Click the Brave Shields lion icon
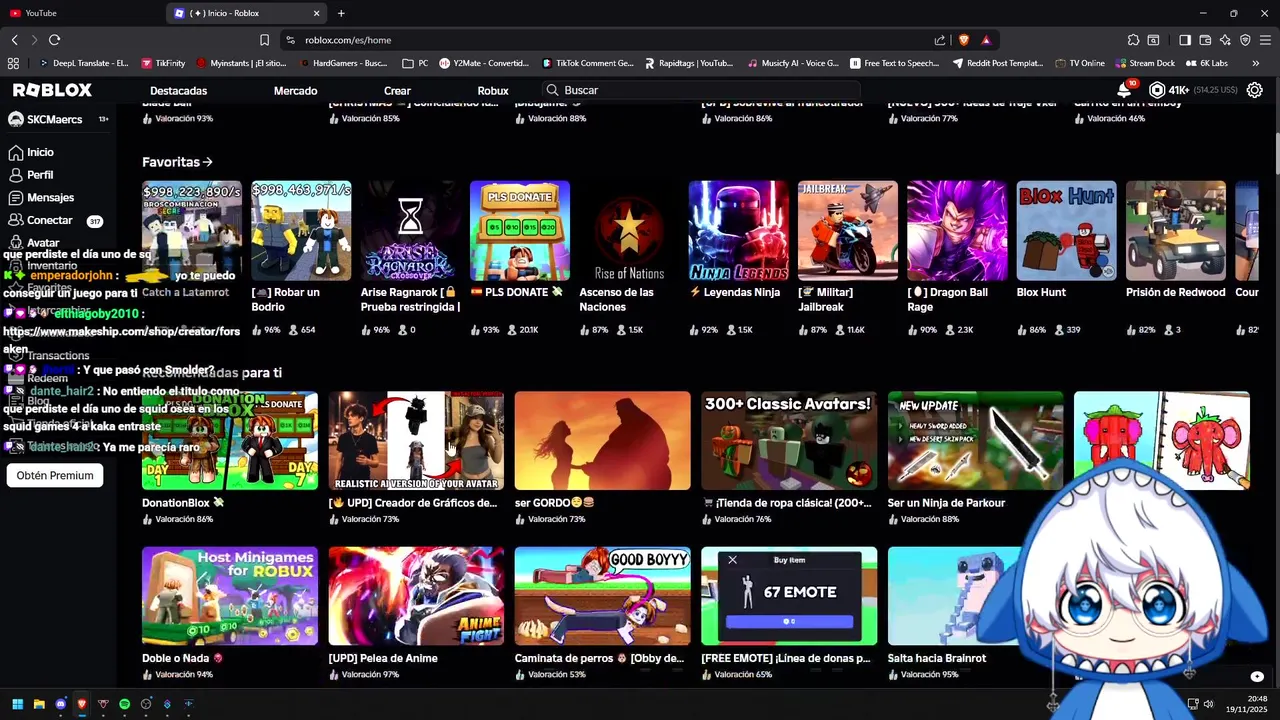 coord(964,40)
